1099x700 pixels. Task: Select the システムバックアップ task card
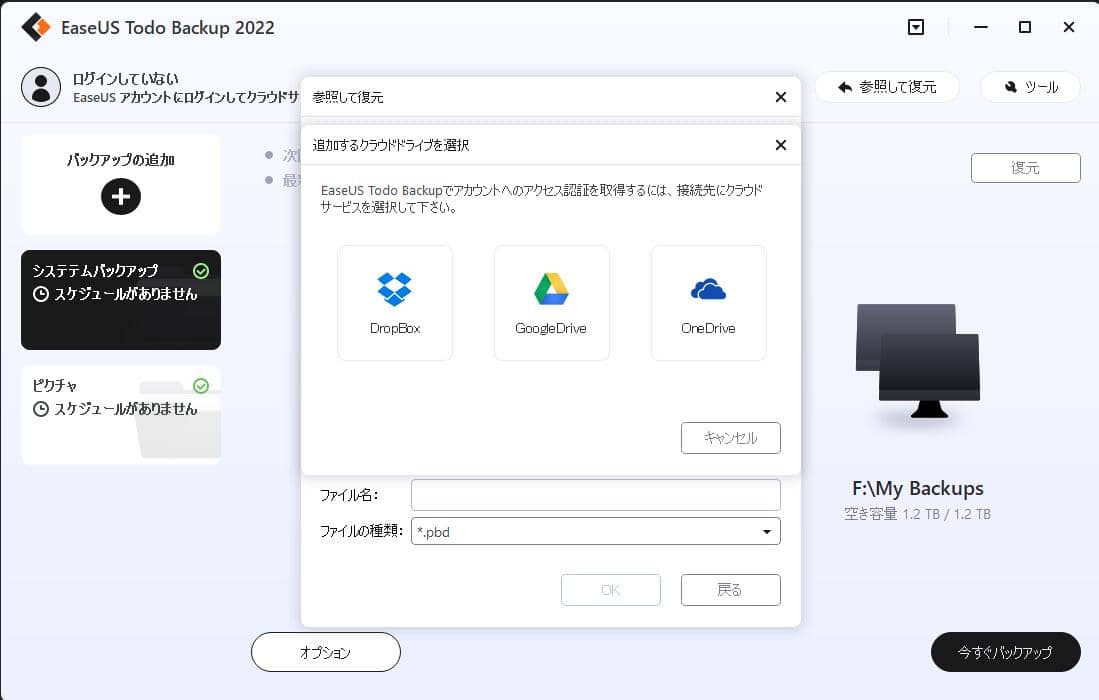(x=121, y=300)
